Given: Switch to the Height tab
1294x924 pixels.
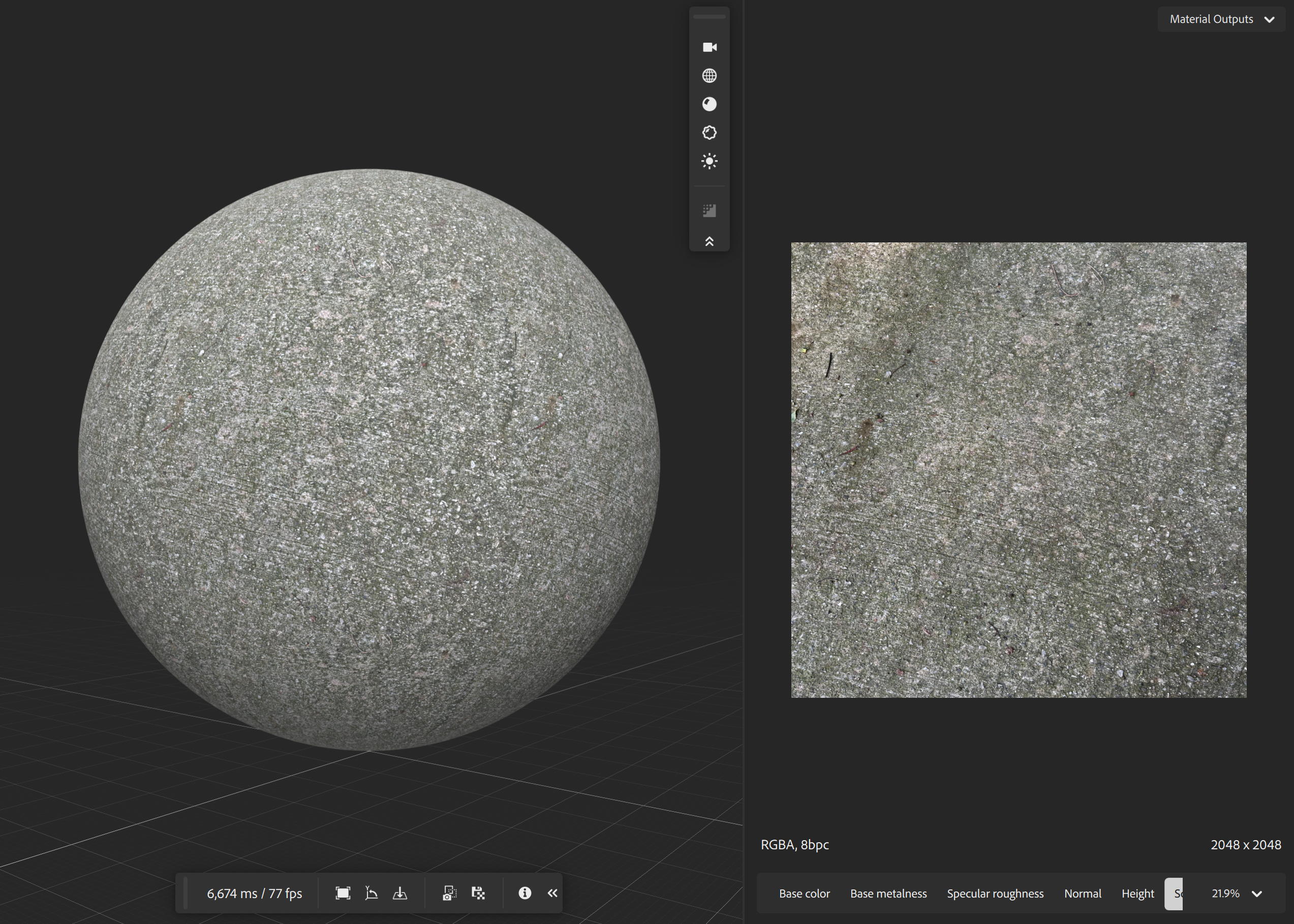Looking at the screenshot, I should (x=1137, y=894).
